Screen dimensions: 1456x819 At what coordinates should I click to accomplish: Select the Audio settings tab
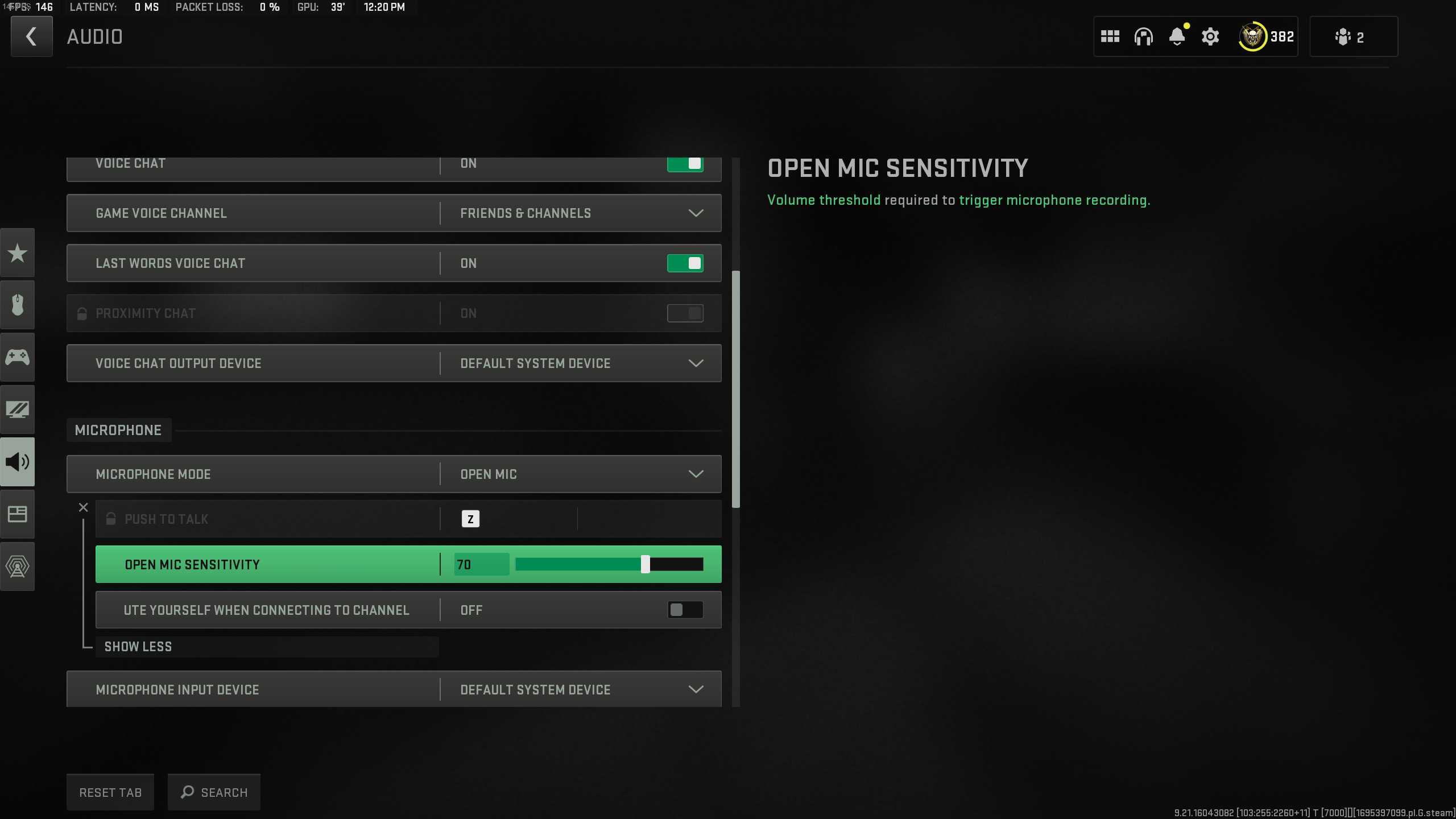(x=18, y=462)
